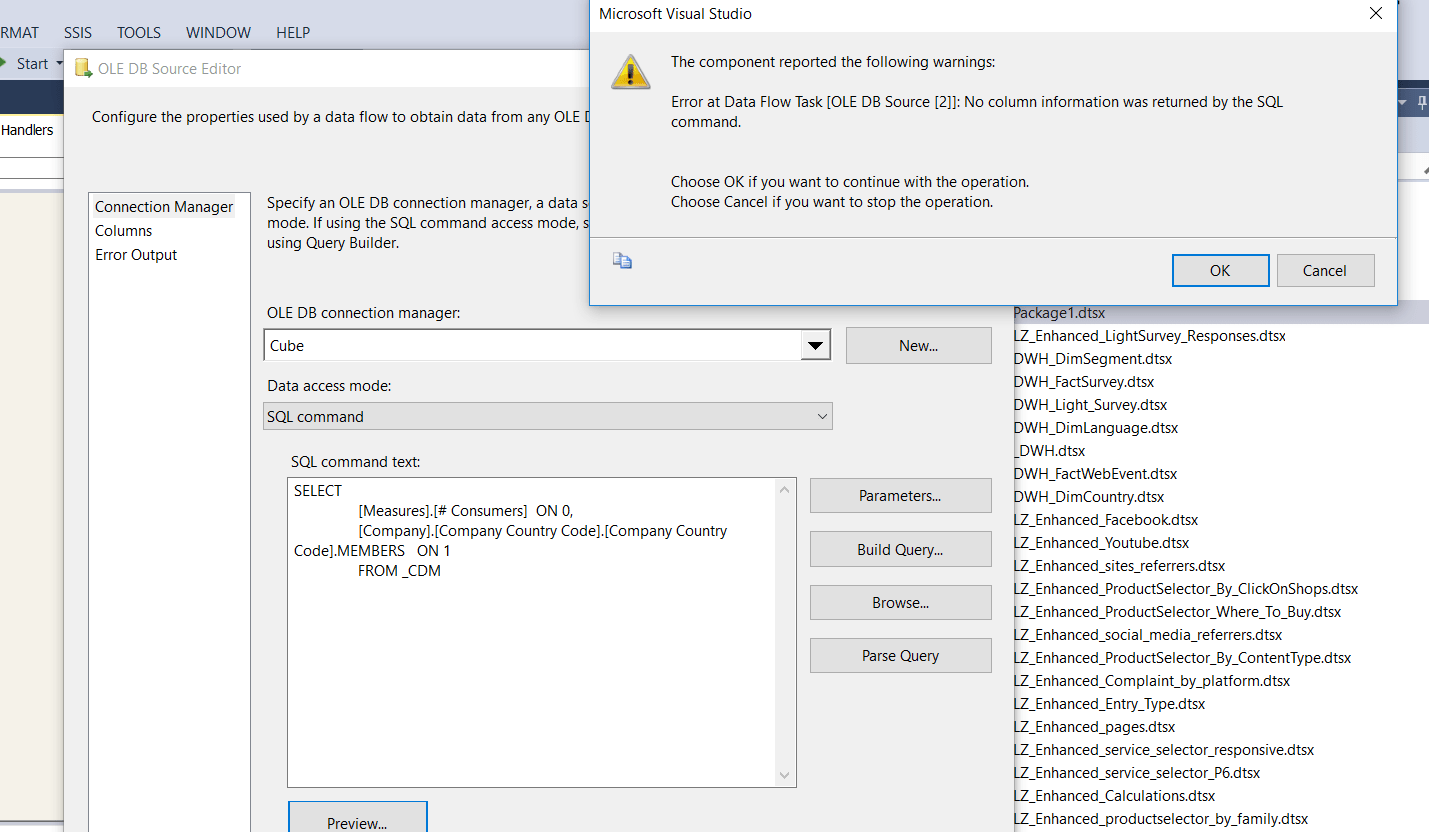1429x832 pixels.
Task: Select DWH_DimSegment.dtsx package
Action: pos(1093,359)
